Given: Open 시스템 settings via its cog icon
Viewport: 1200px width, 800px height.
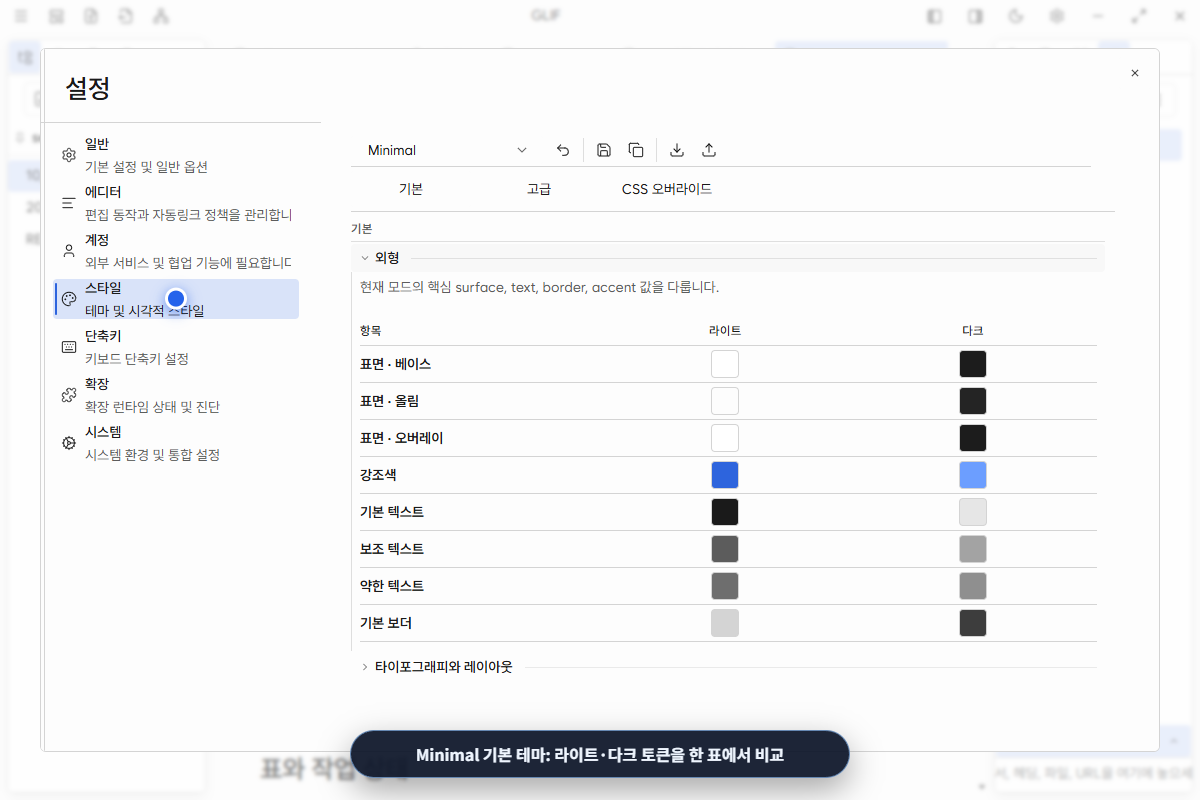Looking at the screenshot, I should click(x=69, y=443).
